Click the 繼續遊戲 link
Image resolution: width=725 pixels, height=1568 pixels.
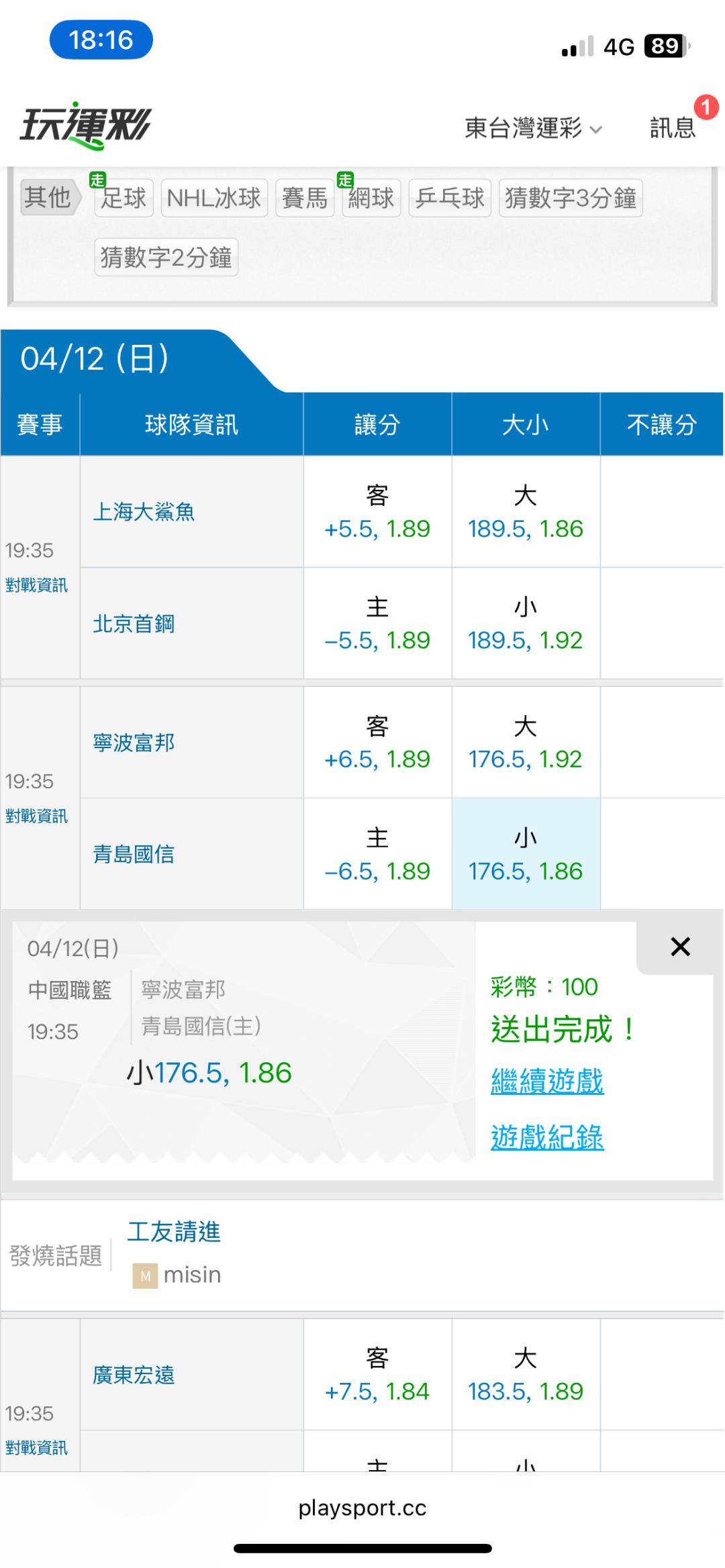(x=547, y=1081)
